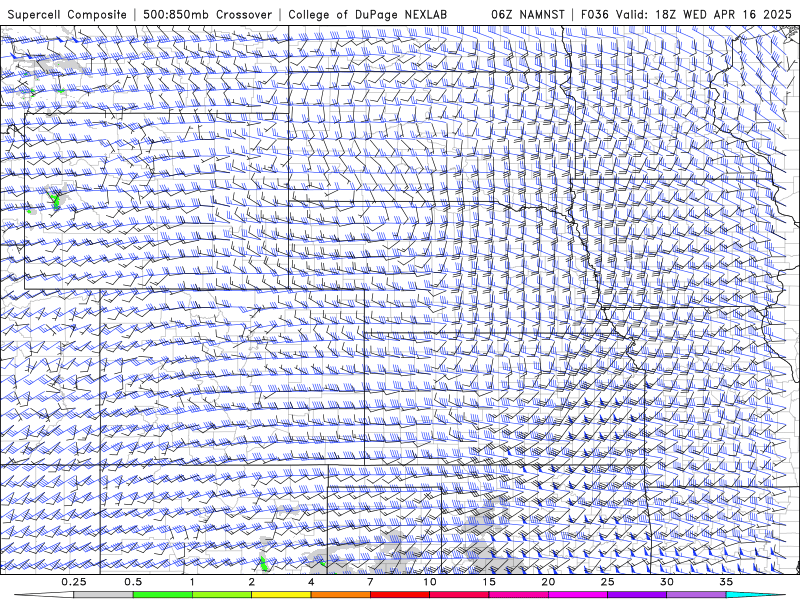The width and height of the screenshot is (800, 600).
Task: Click the legend value 2
Action: [252, 582]
